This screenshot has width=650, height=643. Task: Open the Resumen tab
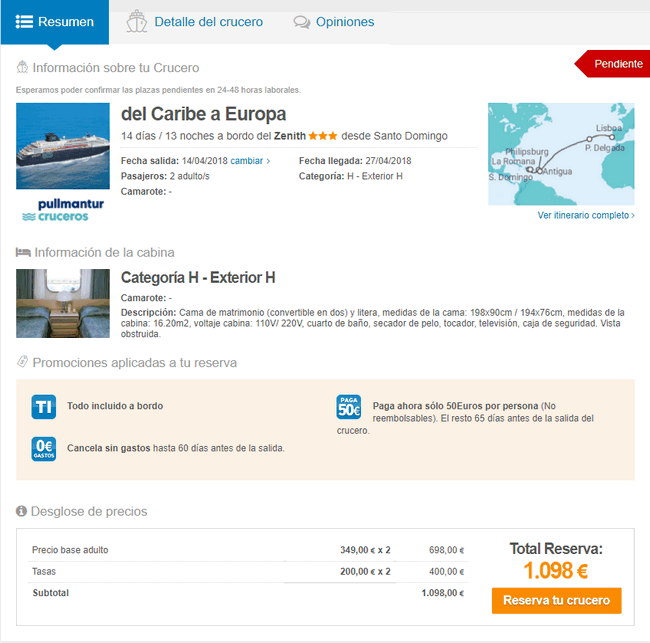[55, 22]
